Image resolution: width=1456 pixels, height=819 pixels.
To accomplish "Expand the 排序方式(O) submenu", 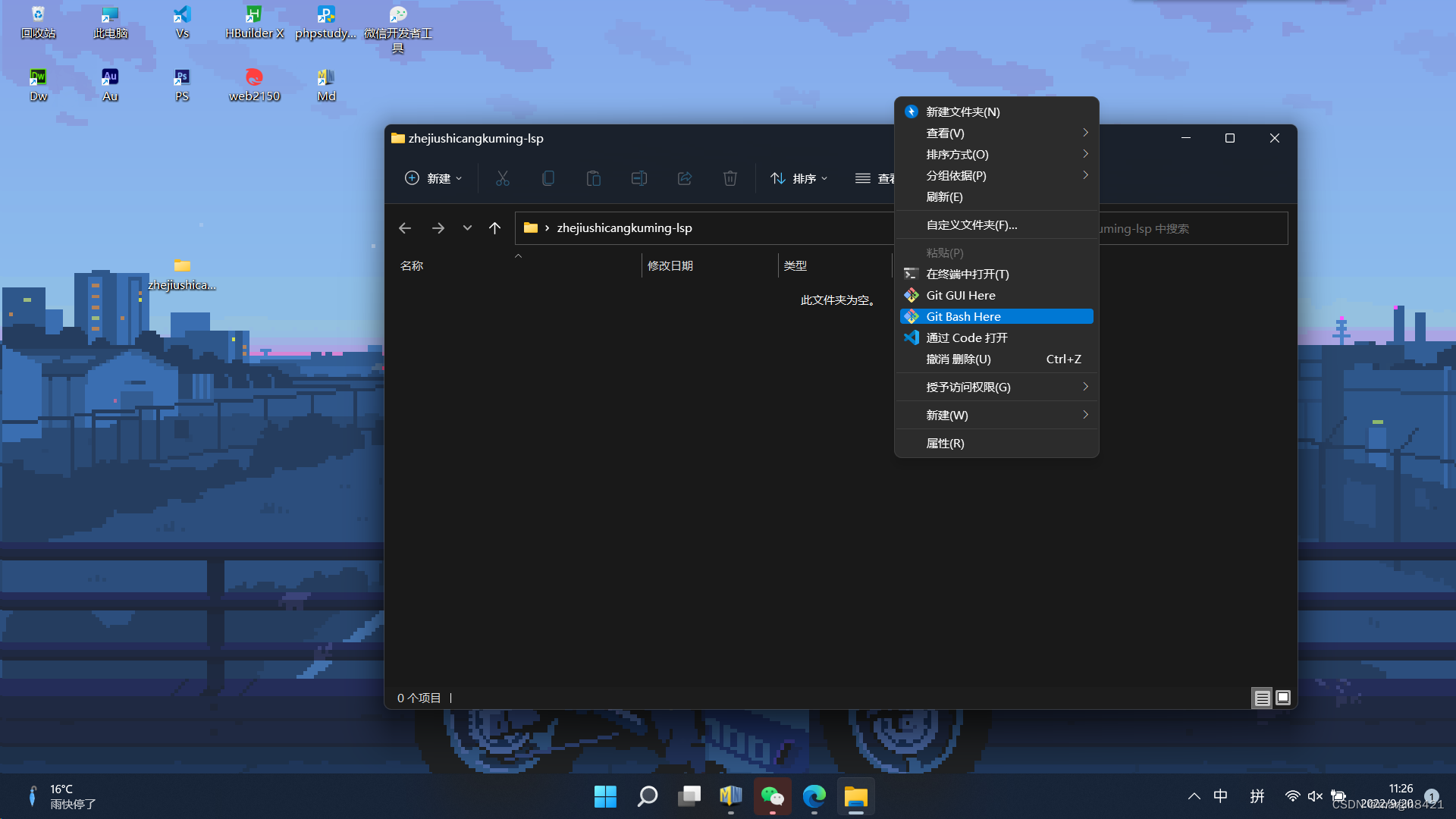I will pos(996,154).
